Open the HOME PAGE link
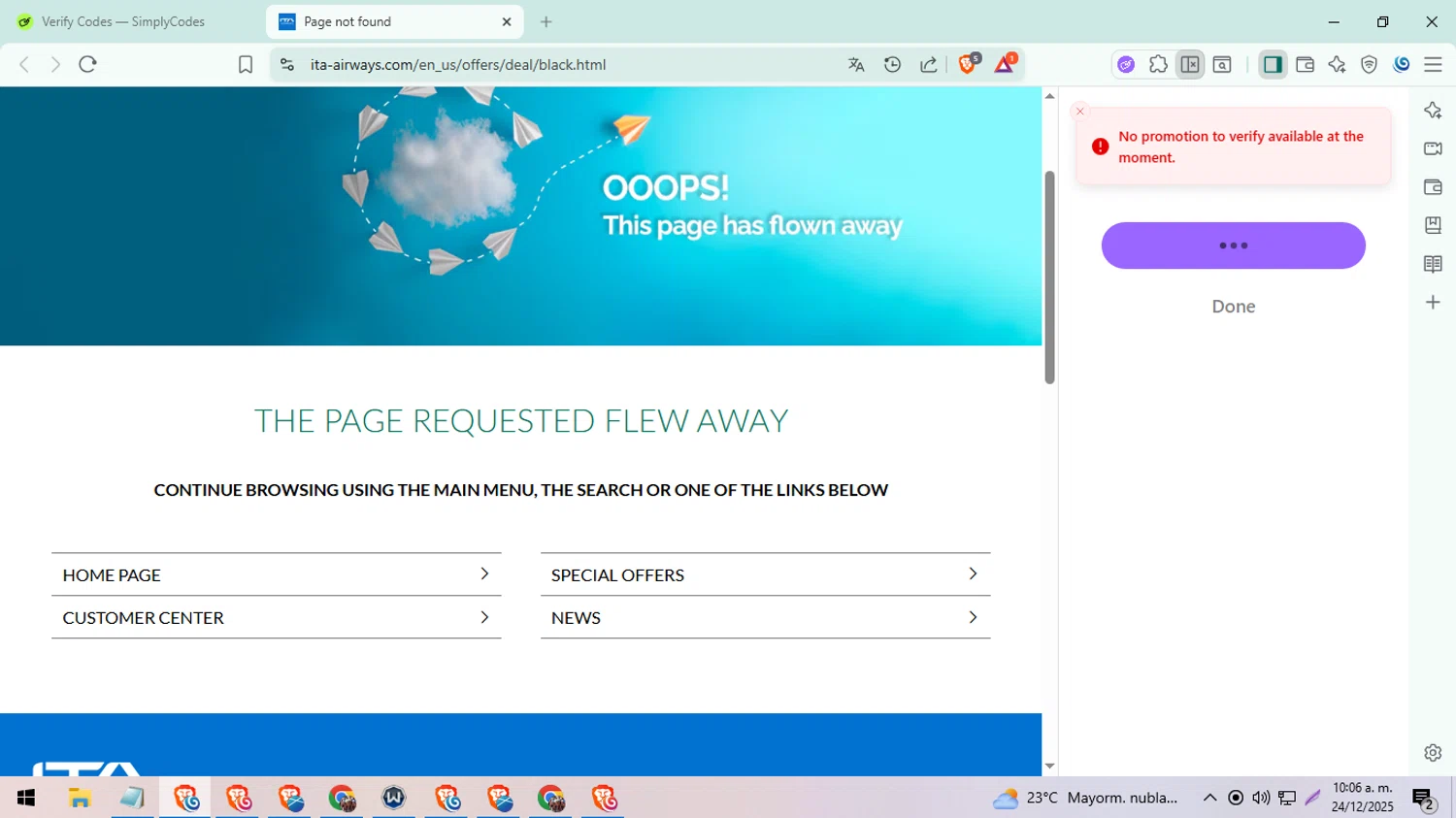 click(x=276, y=574)
